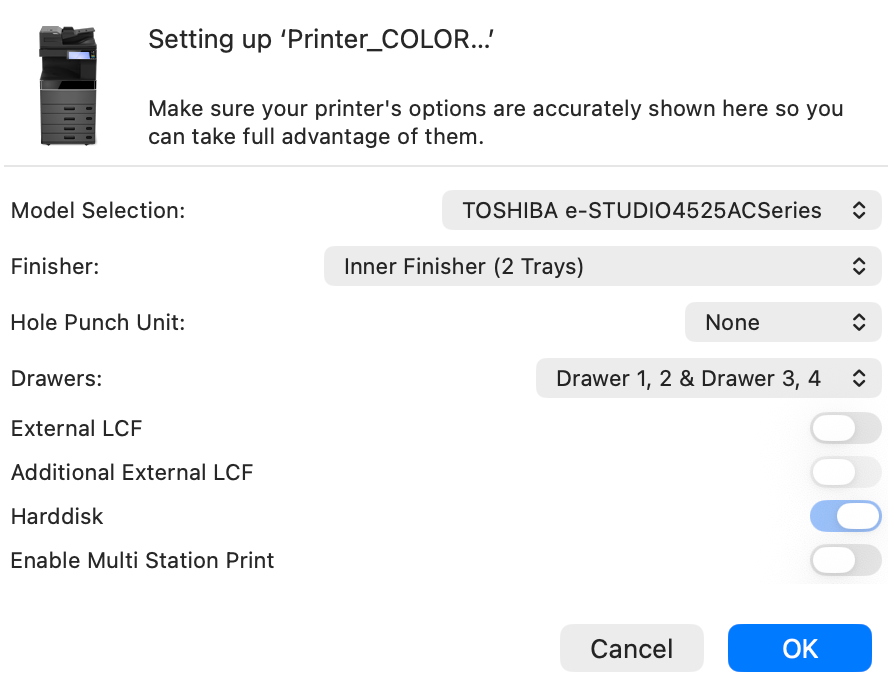Viewport: 891px width, 686px height.
Task: Click the 'Hole Punch Unit:' label
Action: coord(98,323)
